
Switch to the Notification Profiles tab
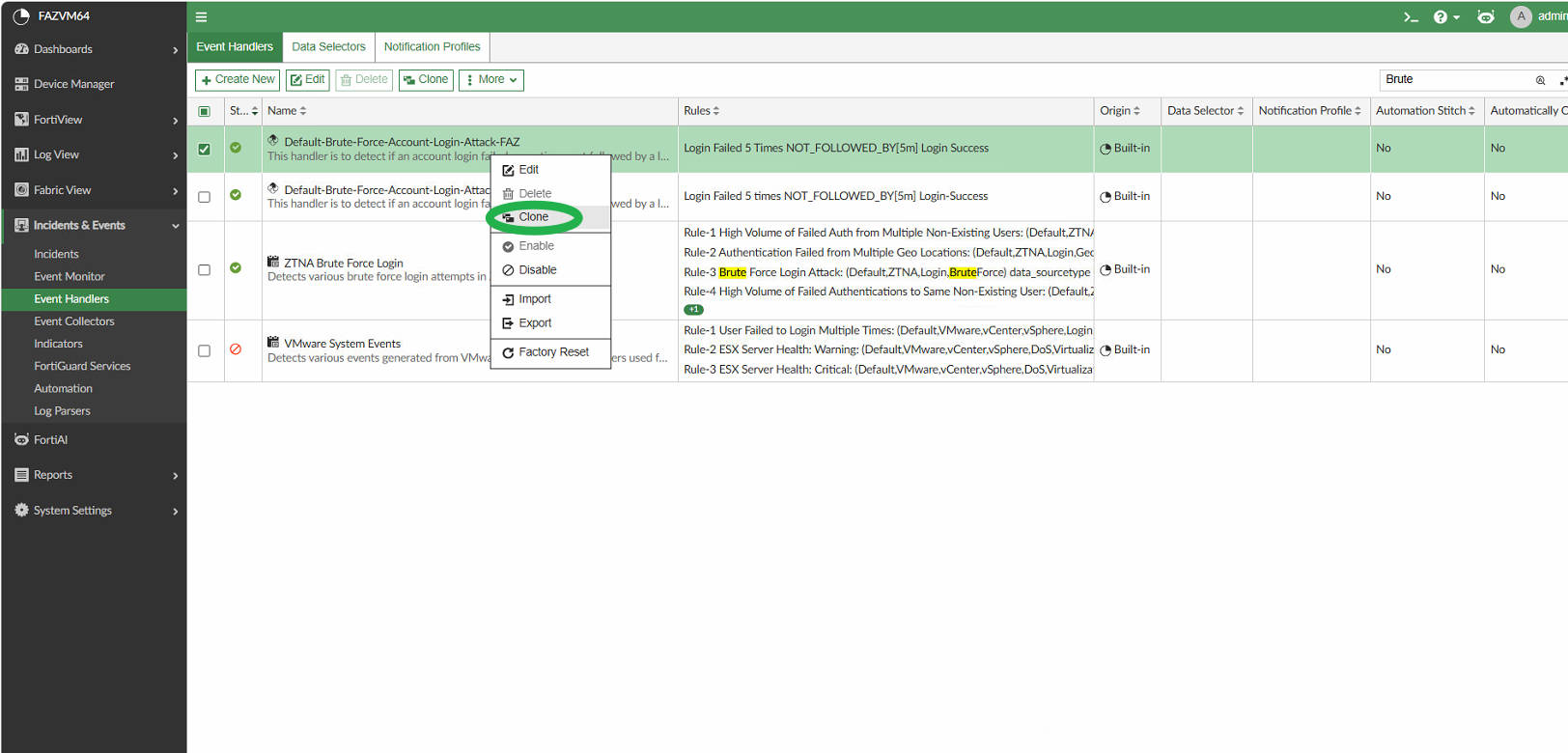point(432,46)
